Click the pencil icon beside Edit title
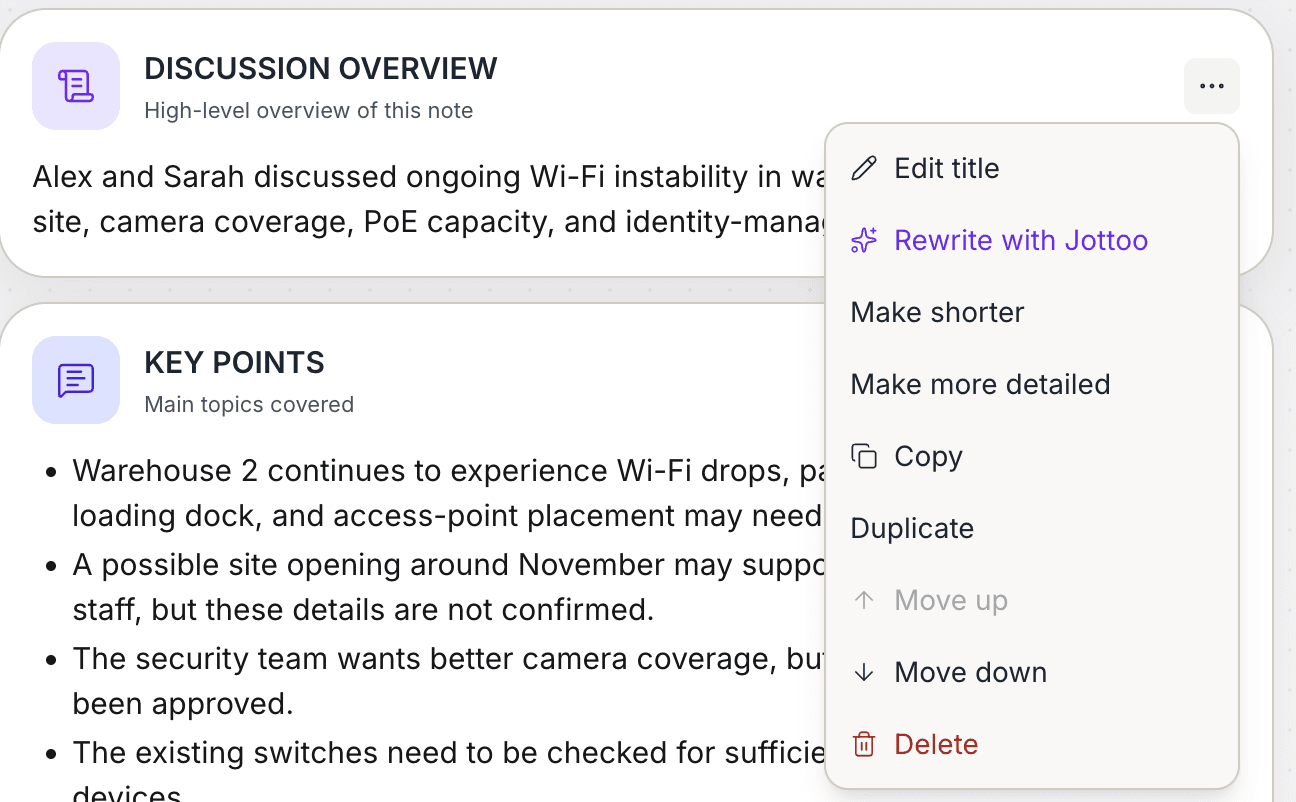Viewport: 1296px width, 802px height. 864,168
